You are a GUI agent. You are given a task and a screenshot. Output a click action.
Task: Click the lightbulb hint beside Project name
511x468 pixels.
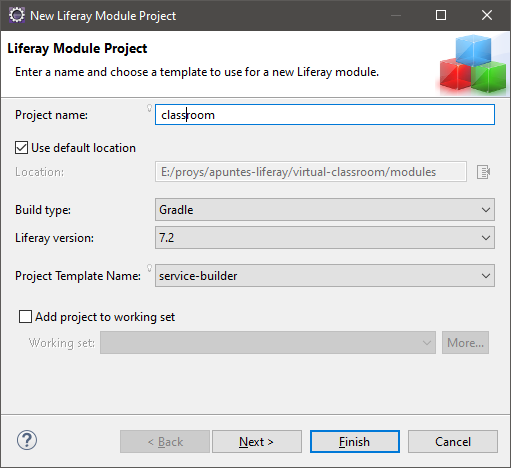[x=150, y=108]
